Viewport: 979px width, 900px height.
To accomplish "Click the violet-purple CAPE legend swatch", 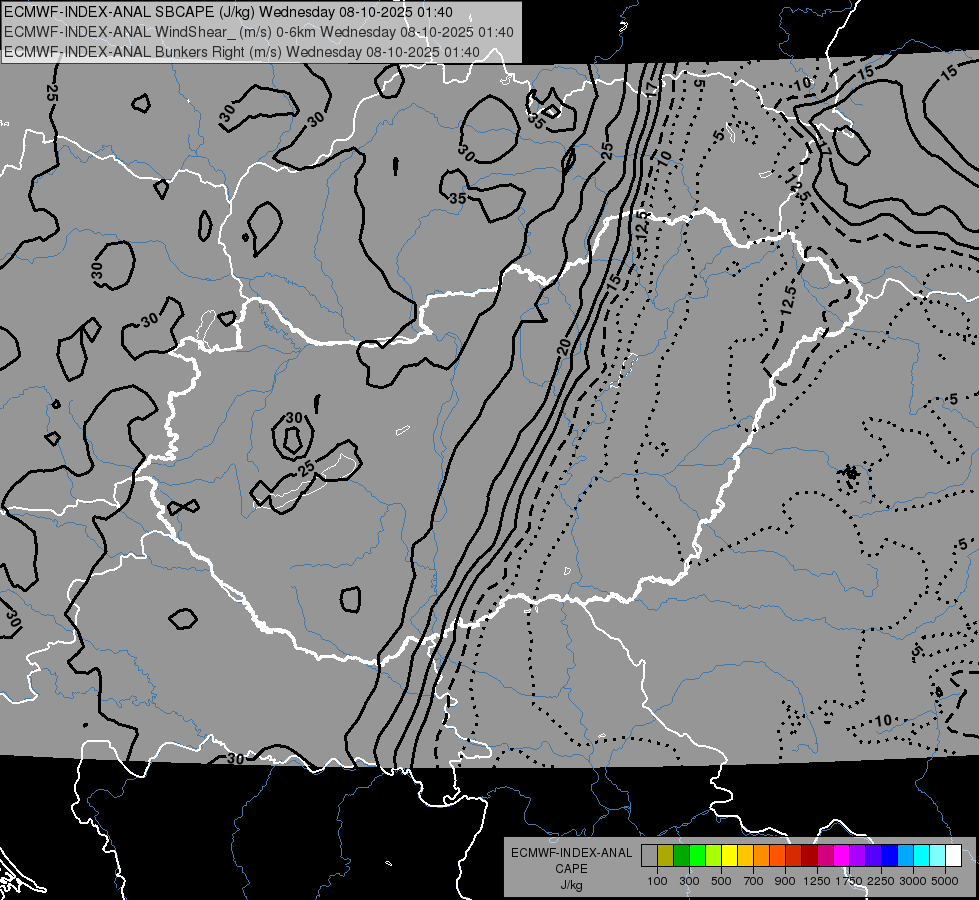I will coord(858,856).
